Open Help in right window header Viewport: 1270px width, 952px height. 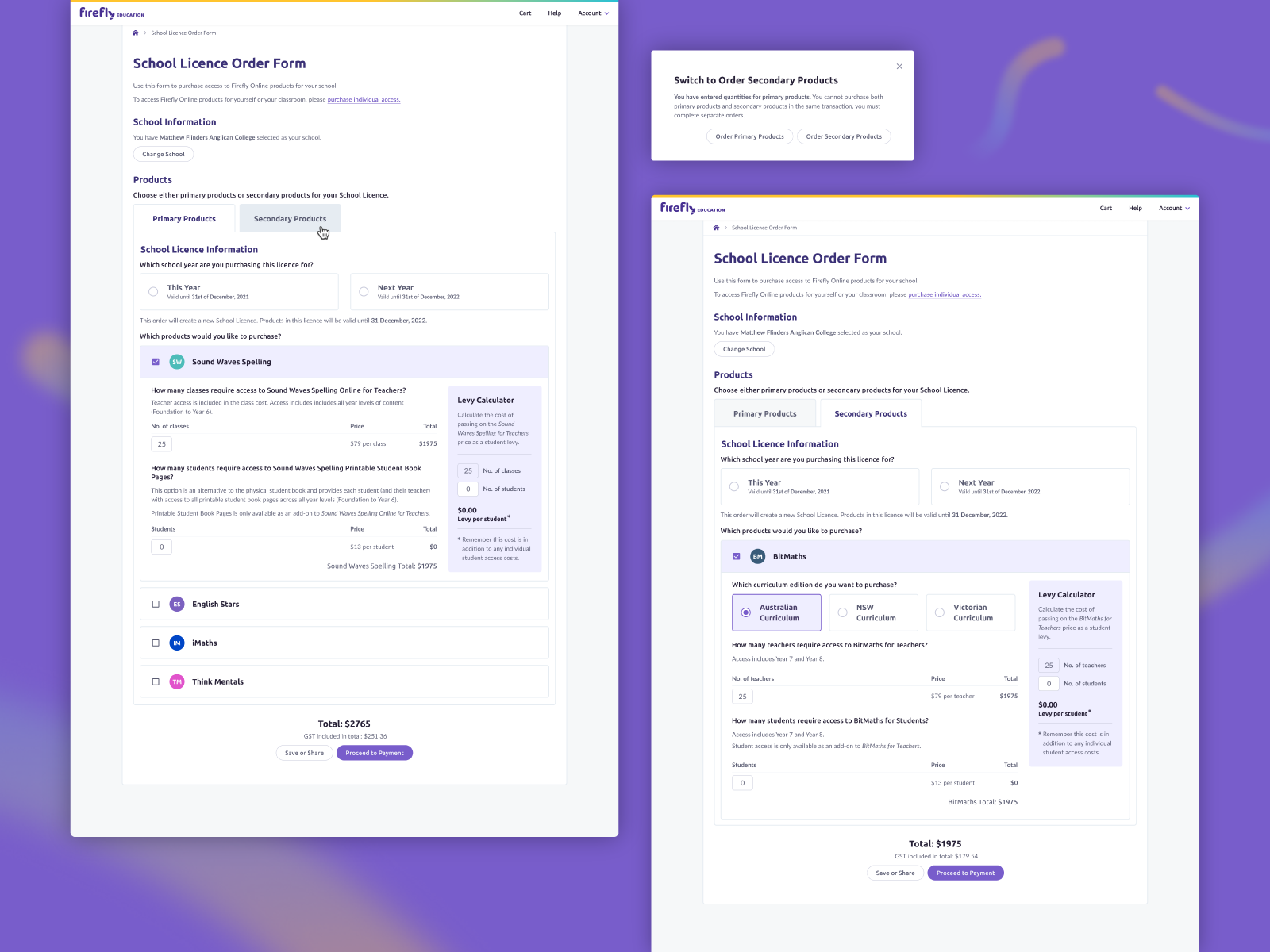point(1136,208)
